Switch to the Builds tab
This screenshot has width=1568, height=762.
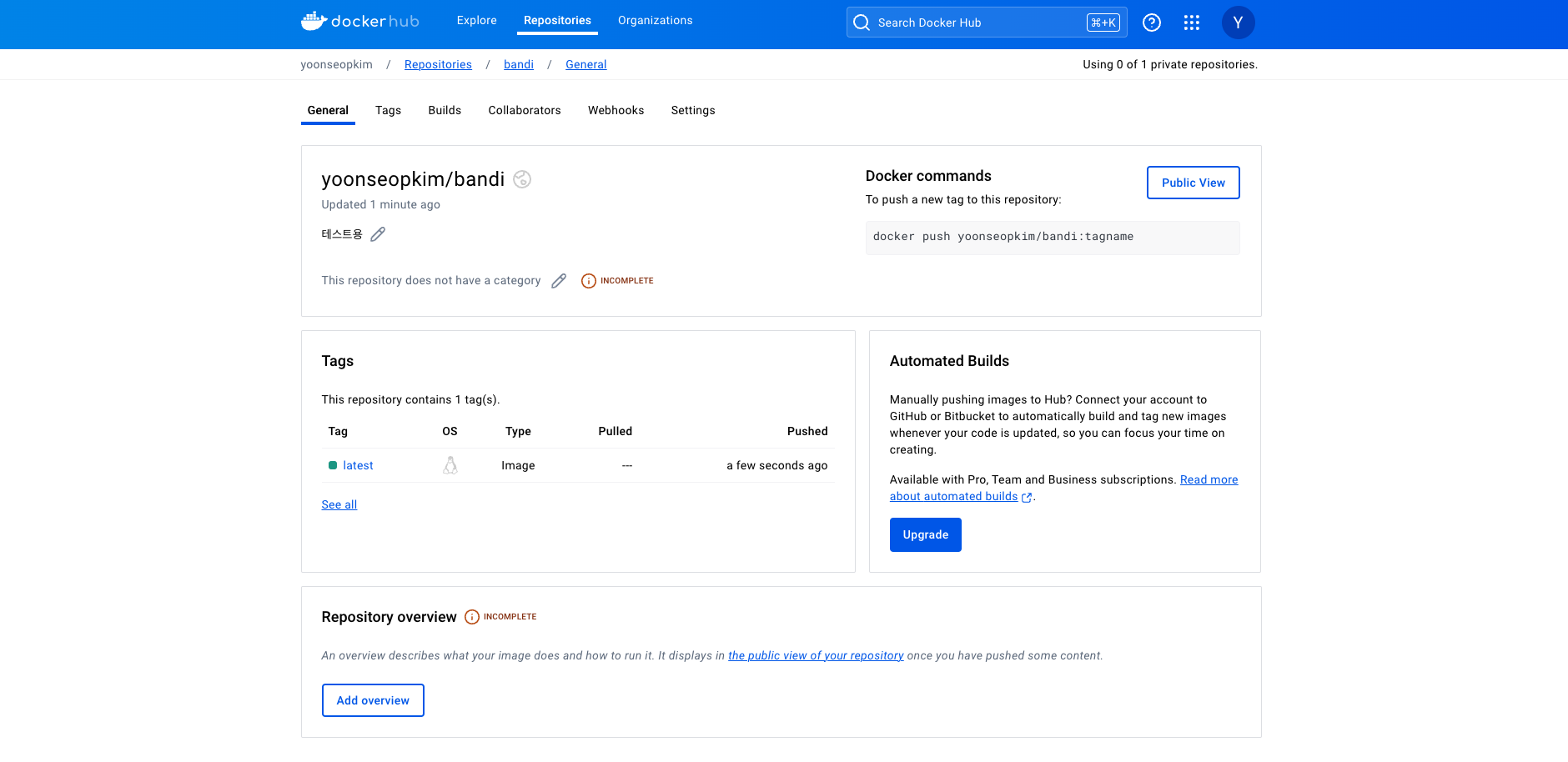[445, 110]
